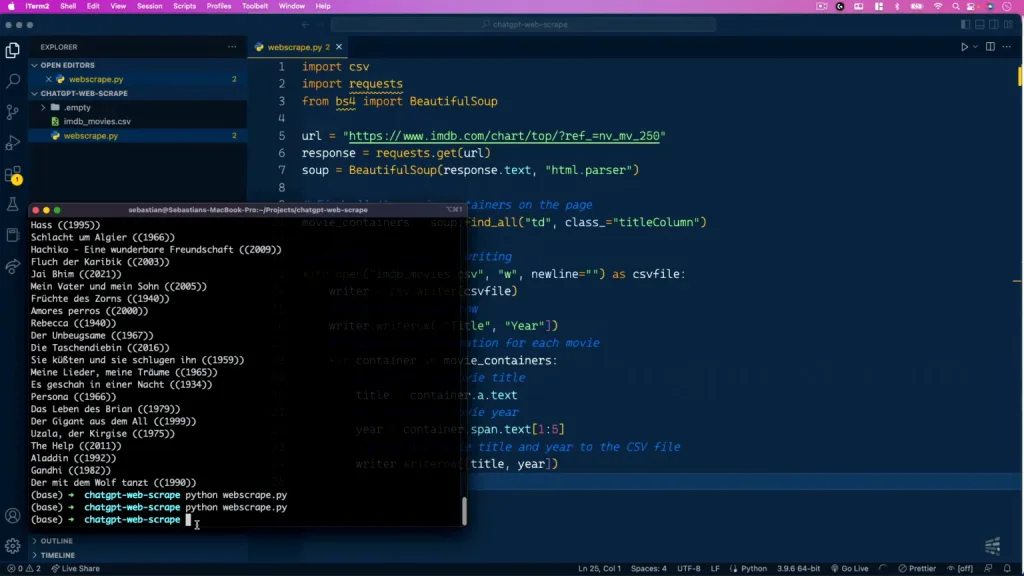
Task: Start Live Share from status bar
Action: click(x=76, y=569)
